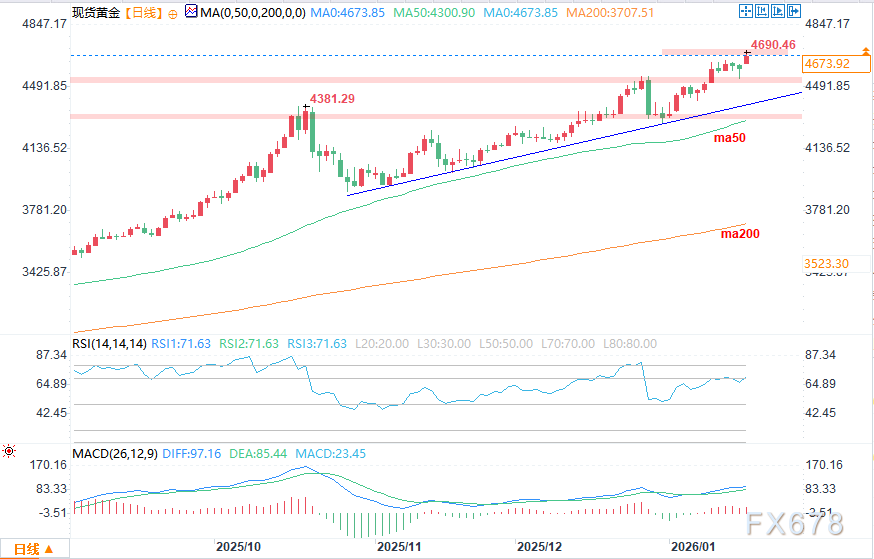The height and width of the screenshot is (559, 874).
Task: Open the 日线 period dropdown at bottom left
Action: tap(33, 548)
